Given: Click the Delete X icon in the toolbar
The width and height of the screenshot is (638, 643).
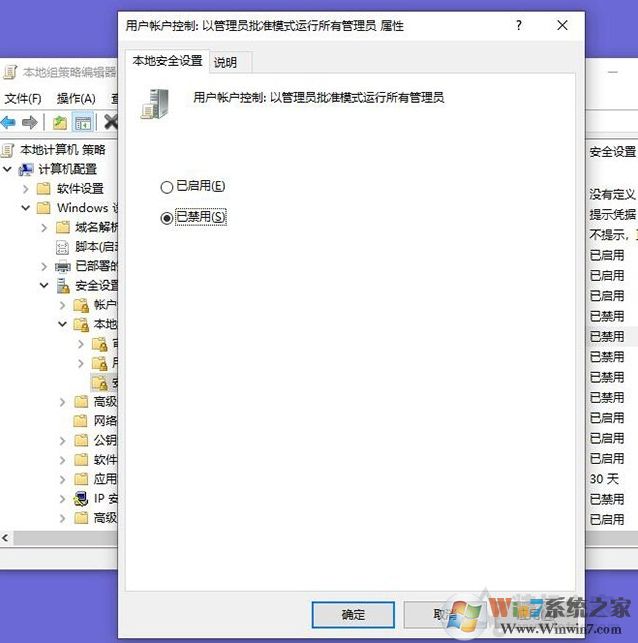Looking at the screenshot, I should coord(111,122).
